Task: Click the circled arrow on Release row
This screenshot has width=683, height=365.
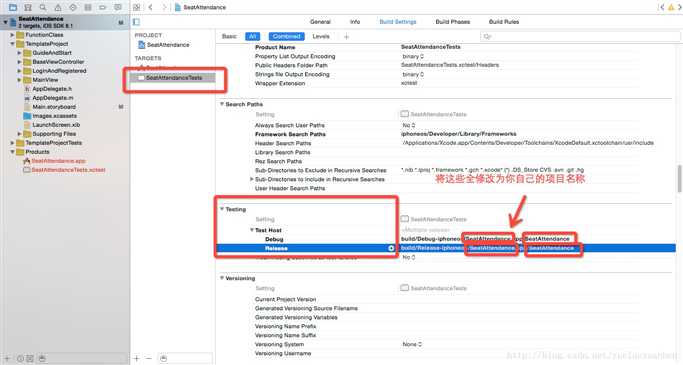Action: point(391,248)
